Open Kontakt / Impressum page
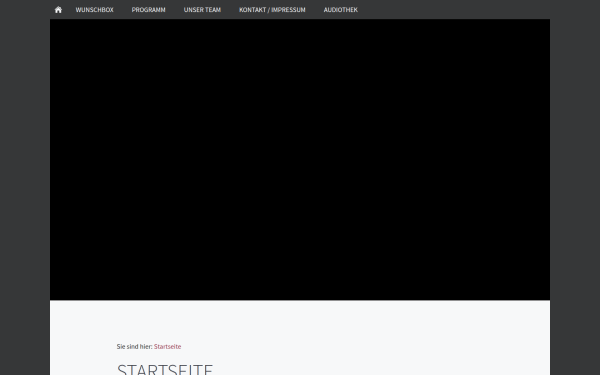This screenshot has width=600, height=375. [x=272, y=10]
